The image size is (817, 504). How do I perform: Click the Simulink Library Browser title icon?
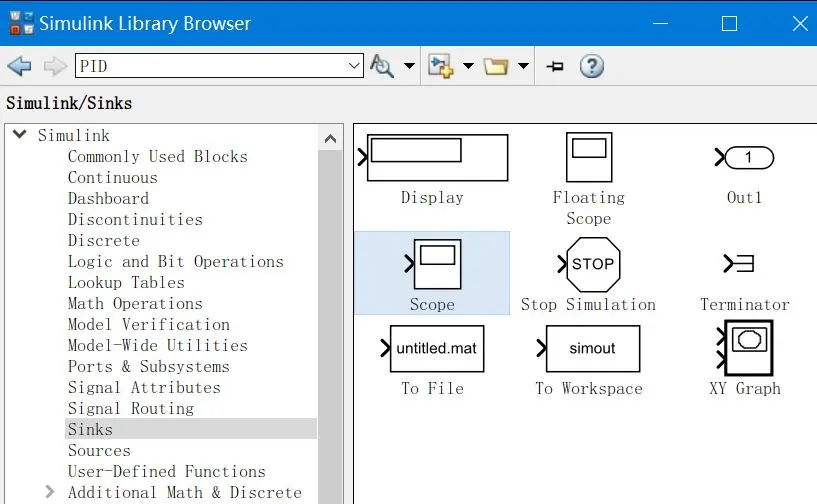tap(22, 23)
